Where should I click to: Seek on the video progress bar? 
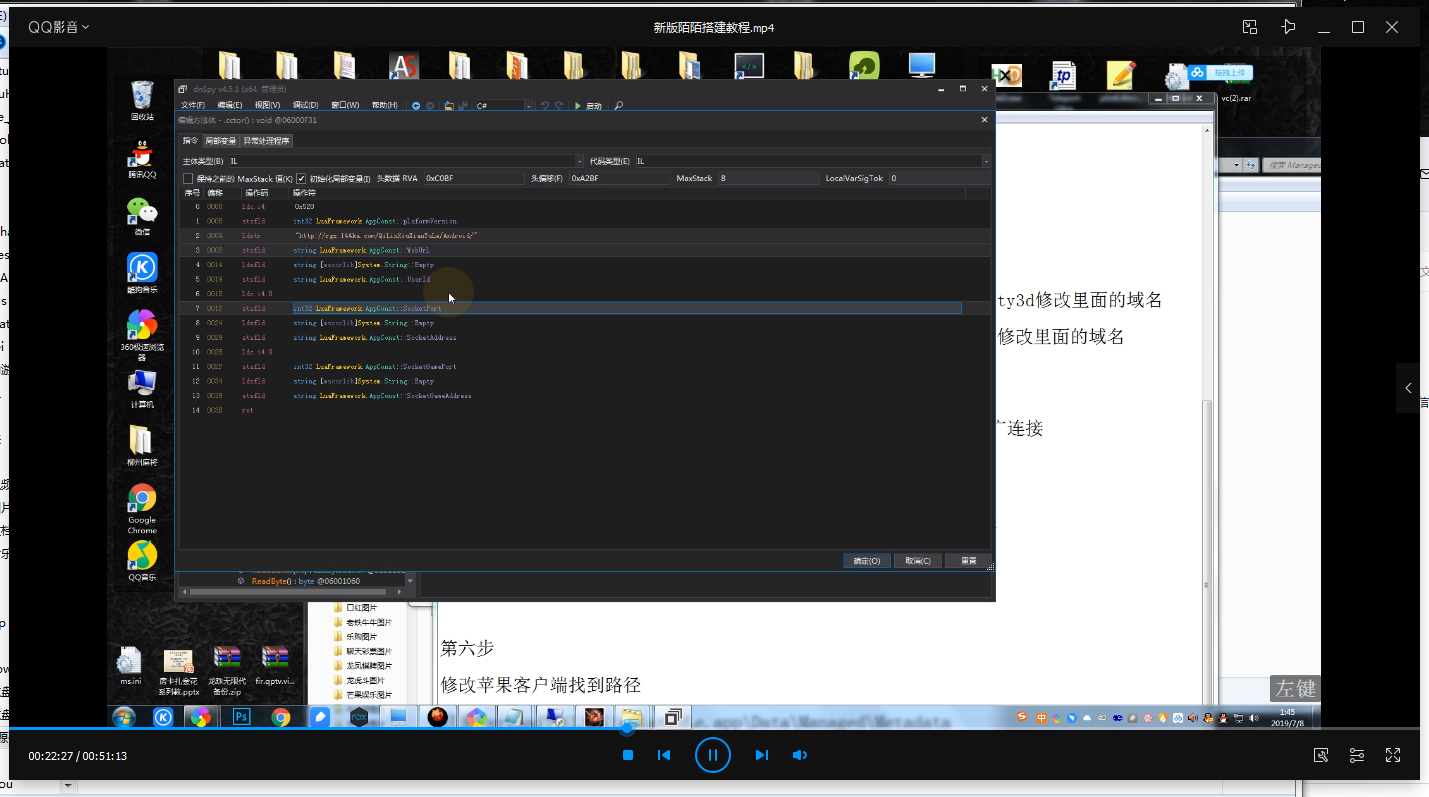(714, 729)
